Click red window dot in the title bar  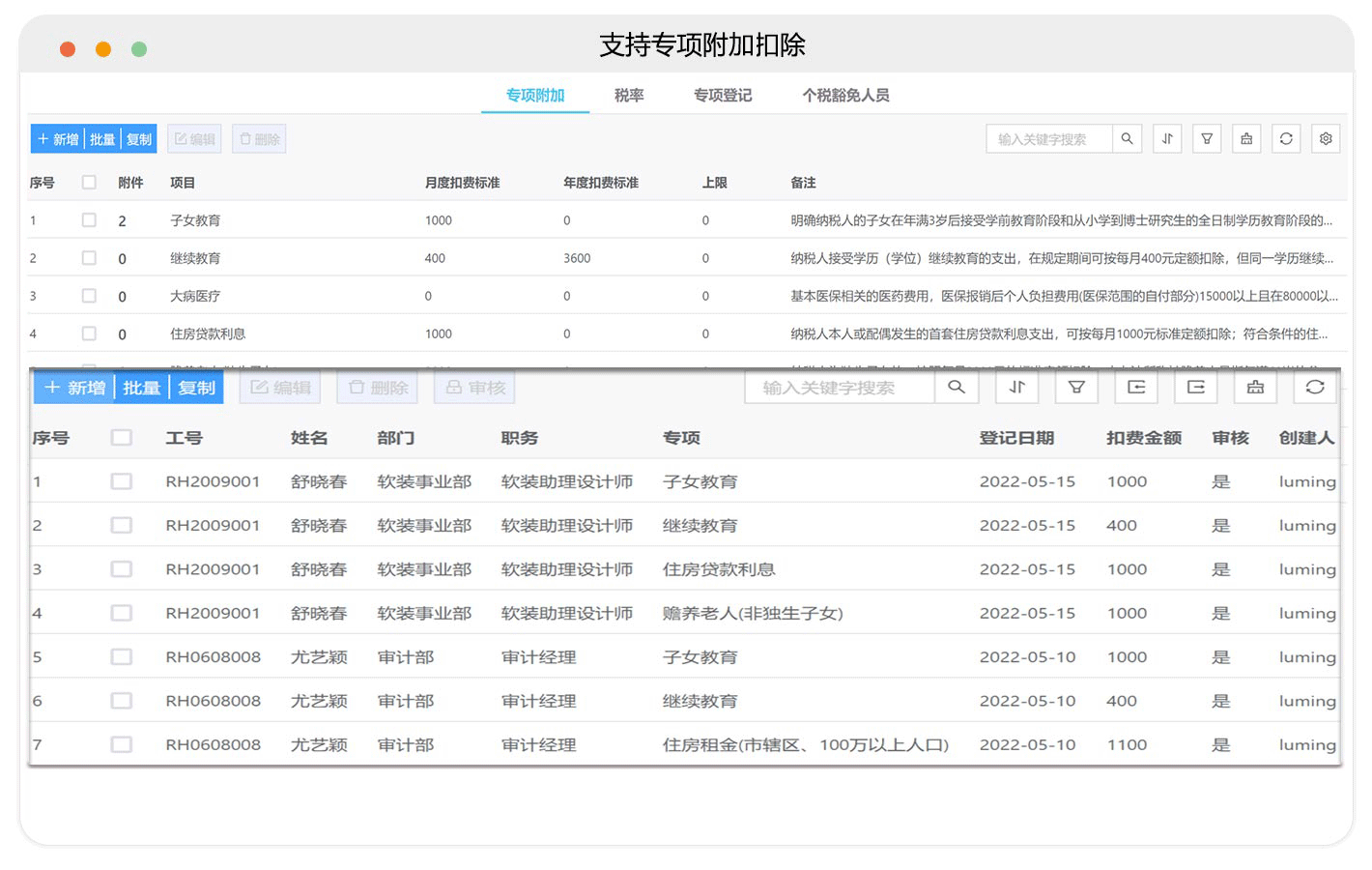[x=68, y=49]
